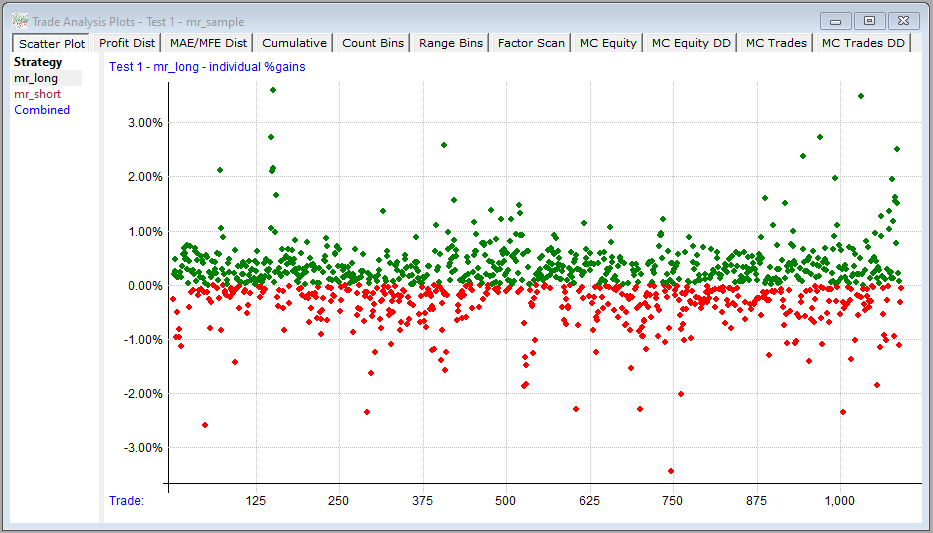933x533 pixels.
Task: Click the Trade Analysis Plots app icon in title bar
Action: (20, 21)
